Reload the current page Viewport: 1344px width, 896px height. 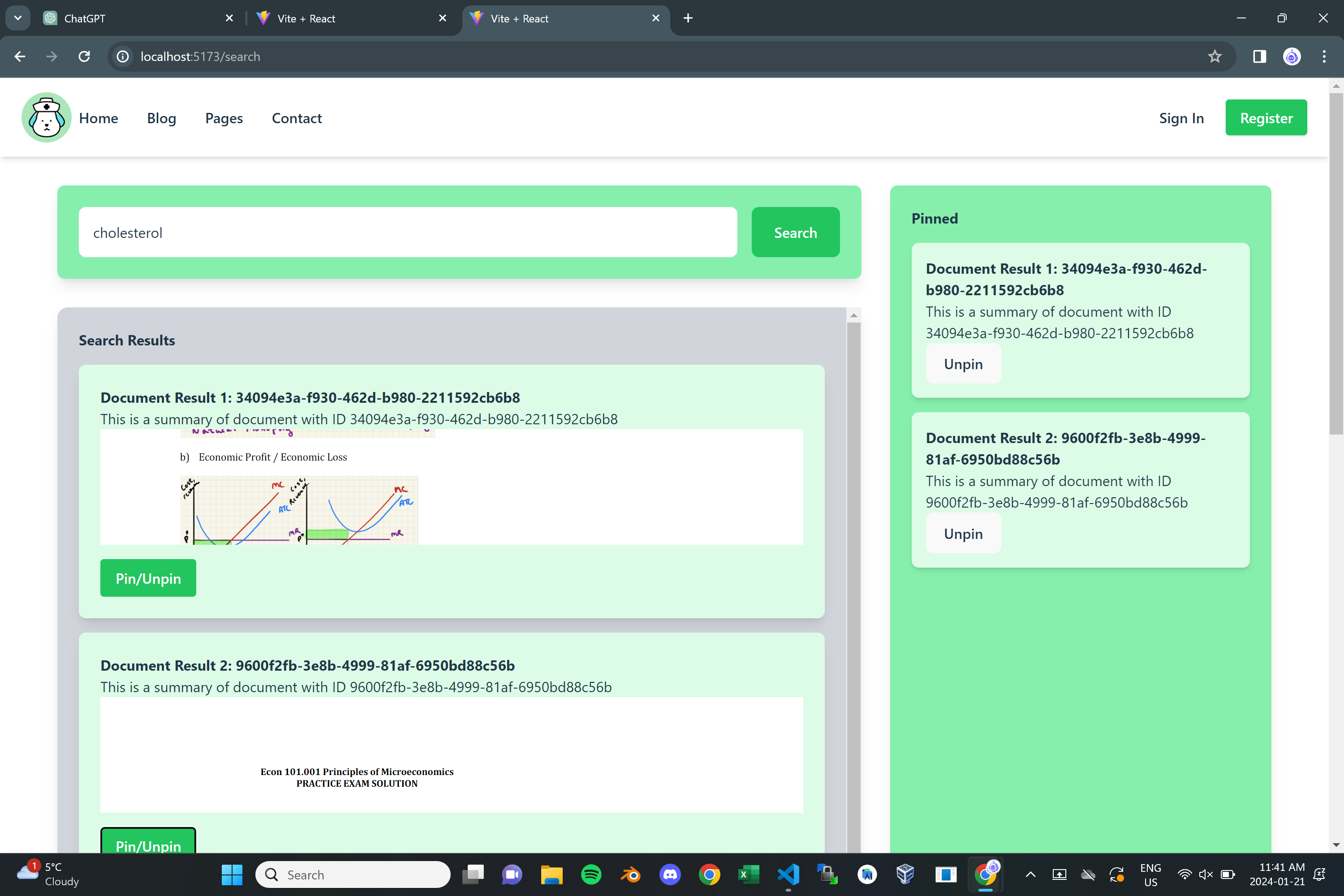click(x=84, y=56)
